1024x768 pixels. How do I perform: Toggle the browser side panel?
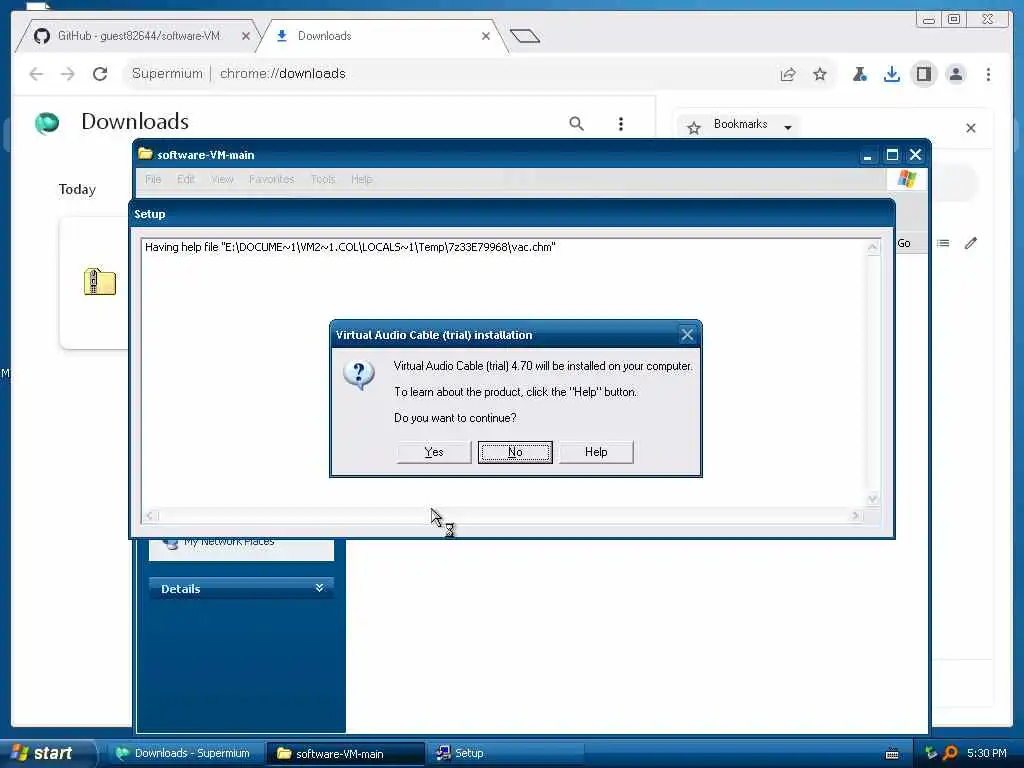923,74
